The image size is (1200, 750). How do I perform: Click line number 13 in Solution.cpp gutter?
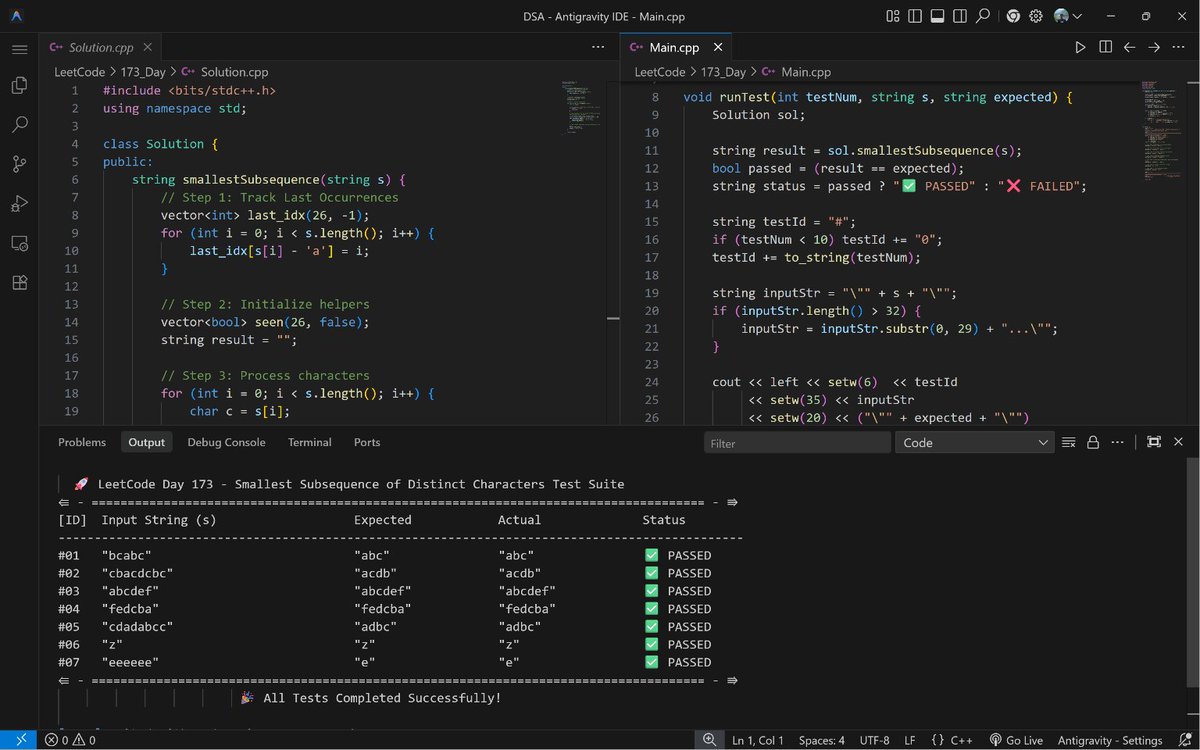[x=71, y=304]
